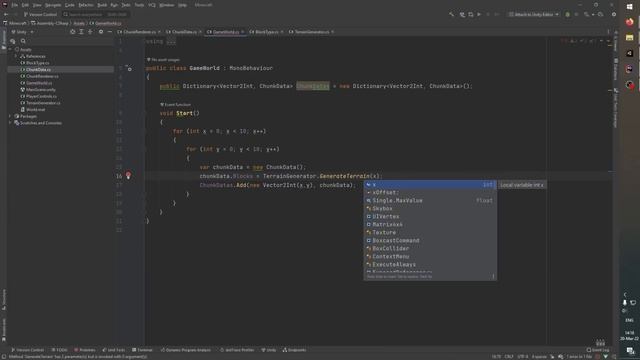Viewport: 640px width, 360px height.
Task: Open the Code menu
Action: point(70,5)
